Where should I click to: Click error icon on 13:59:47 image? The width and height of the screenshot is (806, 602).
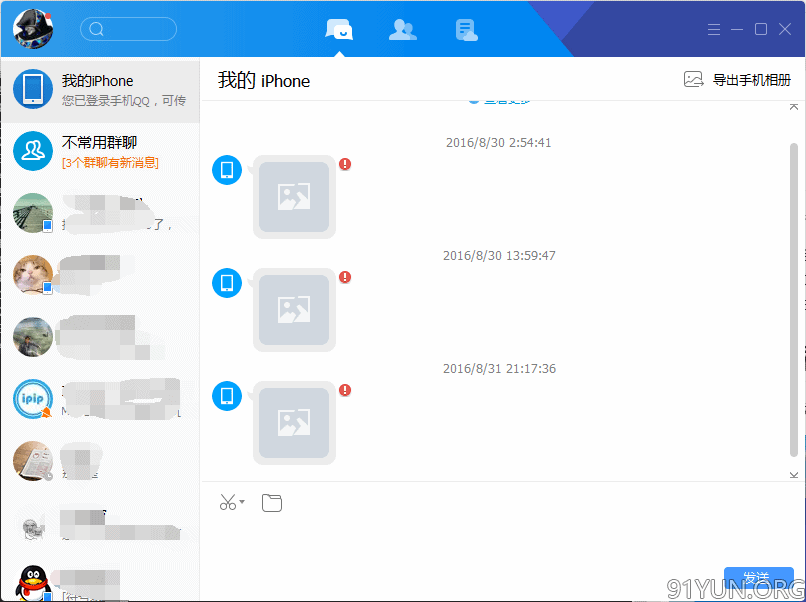pyautogui.click(x=345, y=277)
